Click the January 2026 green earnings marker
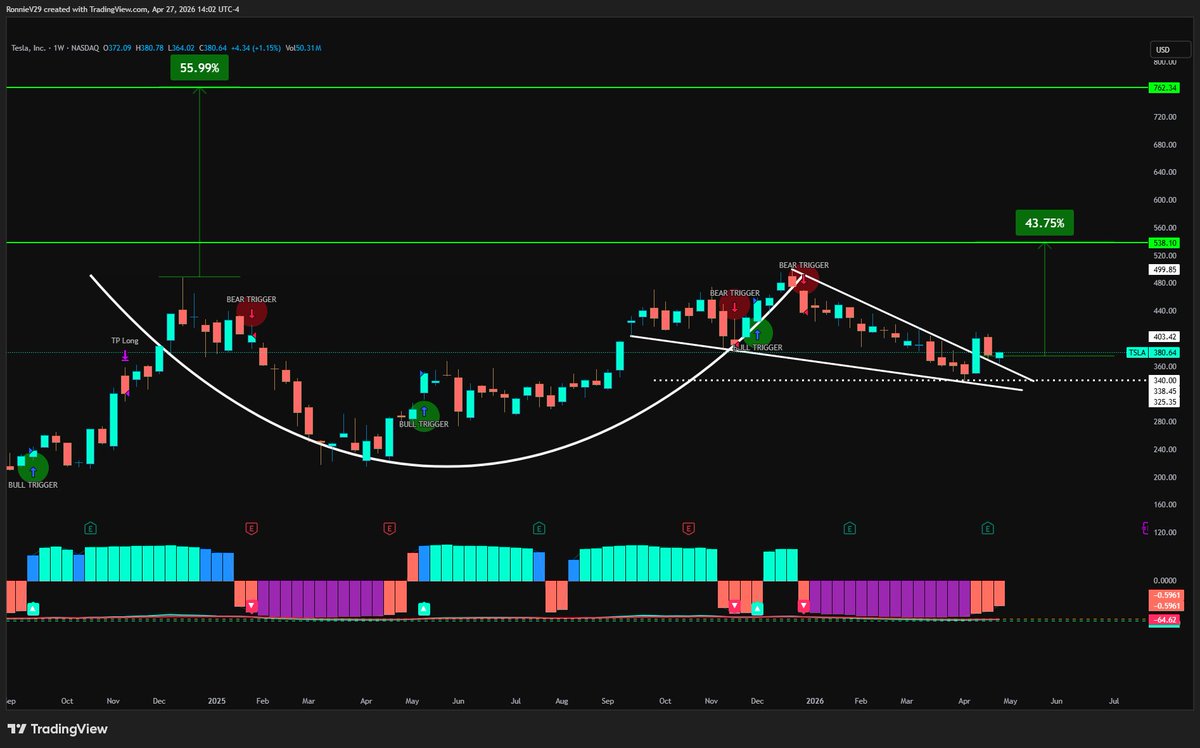This screenshot has width=1200, height=748. 850,526
